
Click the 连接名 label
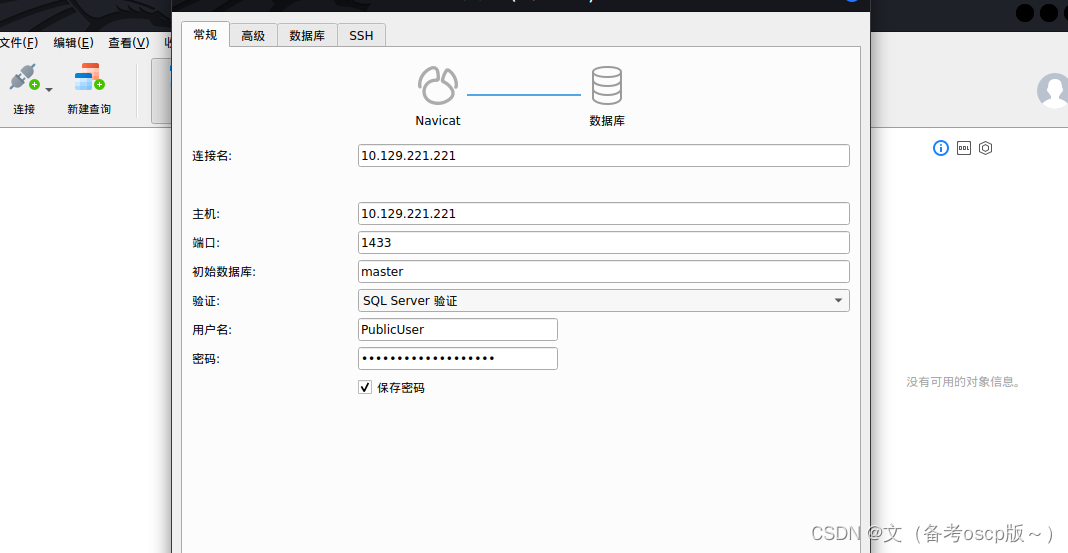[x=212, y=156]
